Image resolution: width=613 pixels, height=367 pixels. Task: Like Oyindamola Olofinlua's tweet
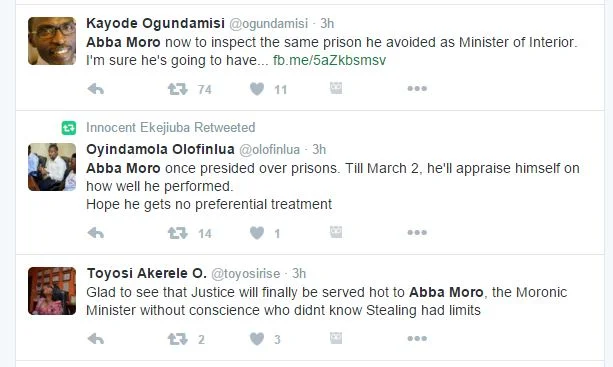coord(257,233)
